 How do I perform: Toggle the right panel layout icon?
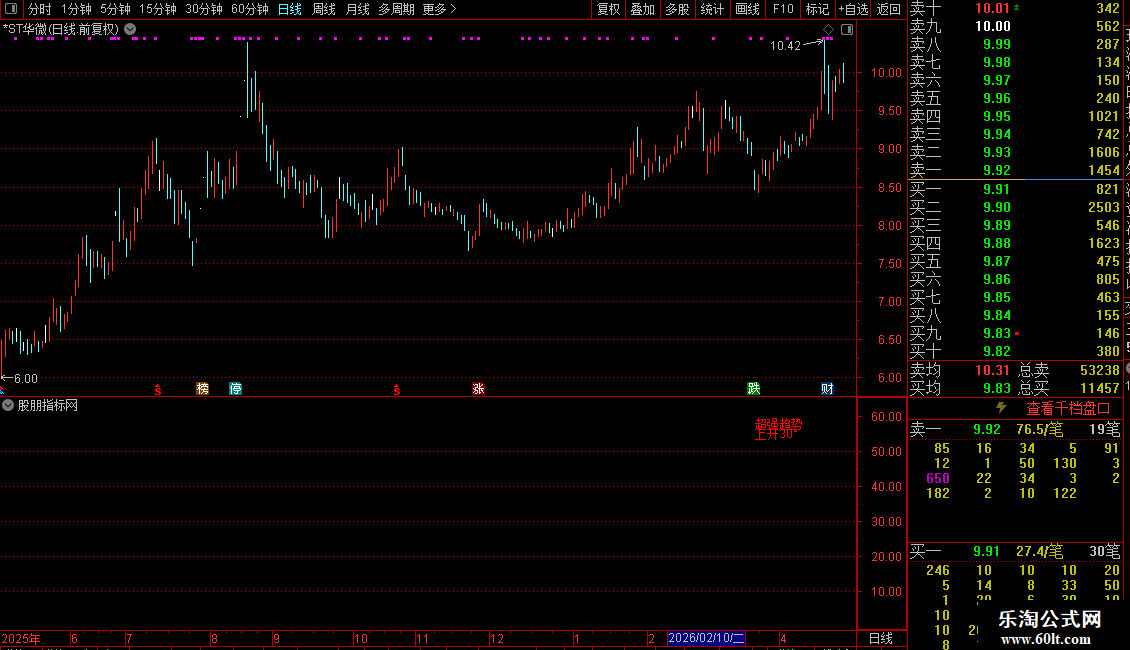click(x=847, y=30)
